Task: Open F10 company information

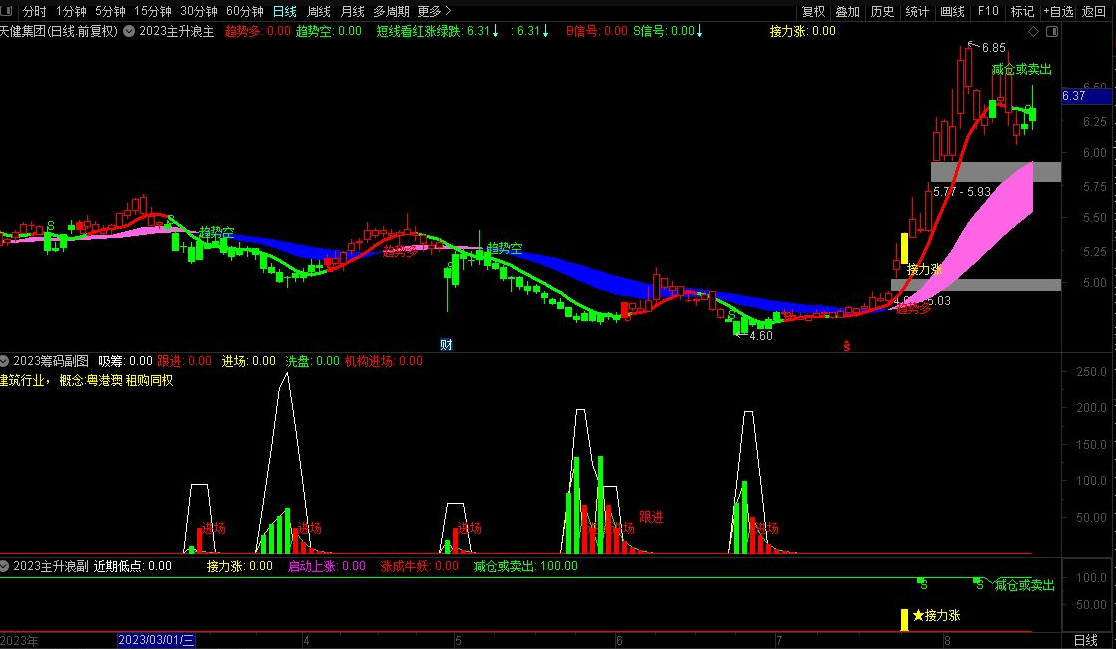Action: 987,11
